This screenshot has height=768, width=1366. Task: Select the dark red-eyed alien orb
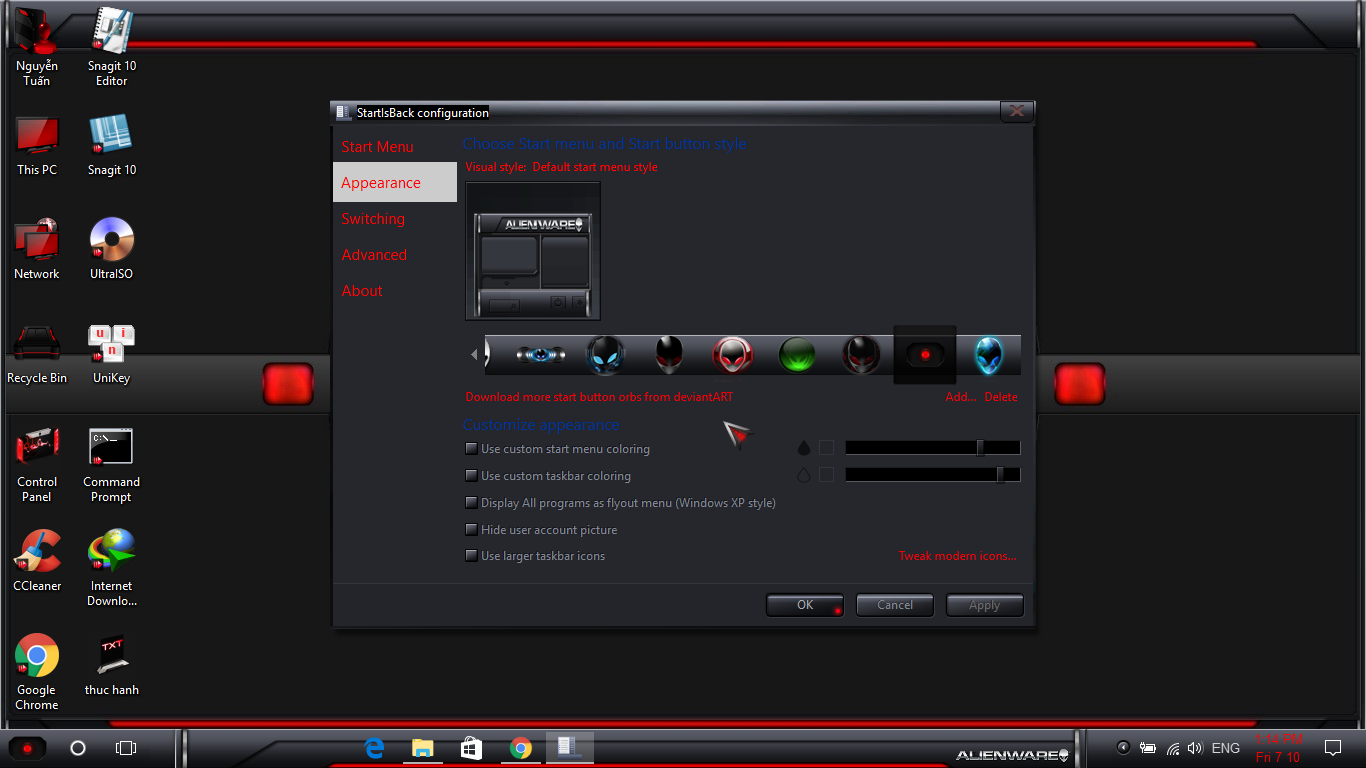tap(861, 355)
